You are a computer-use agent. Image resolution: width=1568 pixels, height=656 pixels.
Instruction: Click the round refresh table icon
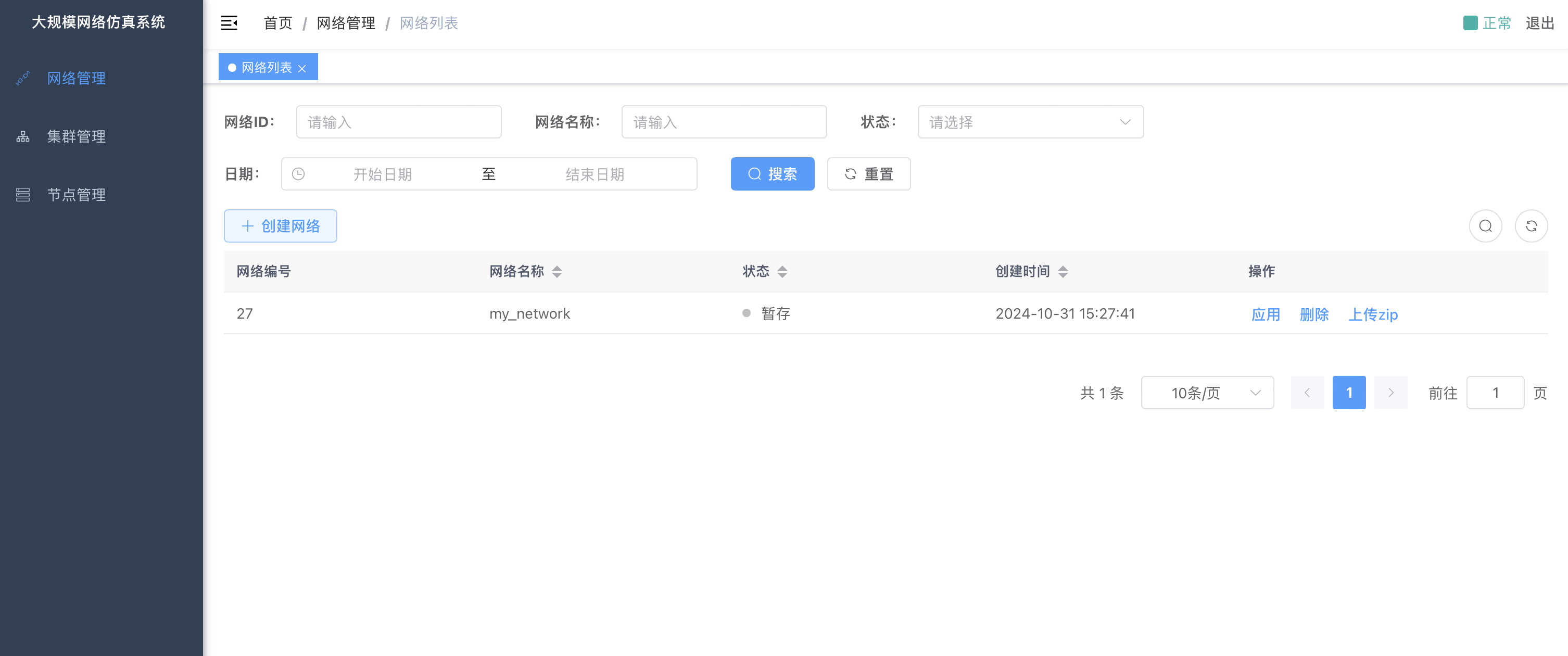[x=1531, y=226]
